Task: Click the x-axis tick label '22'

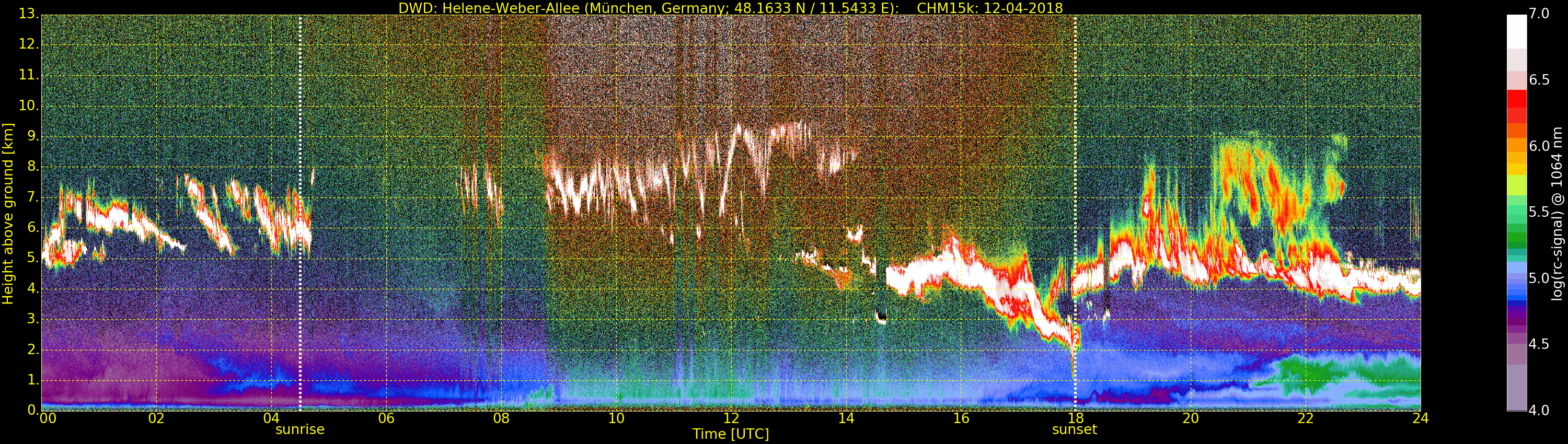Action: [1306, 418]
